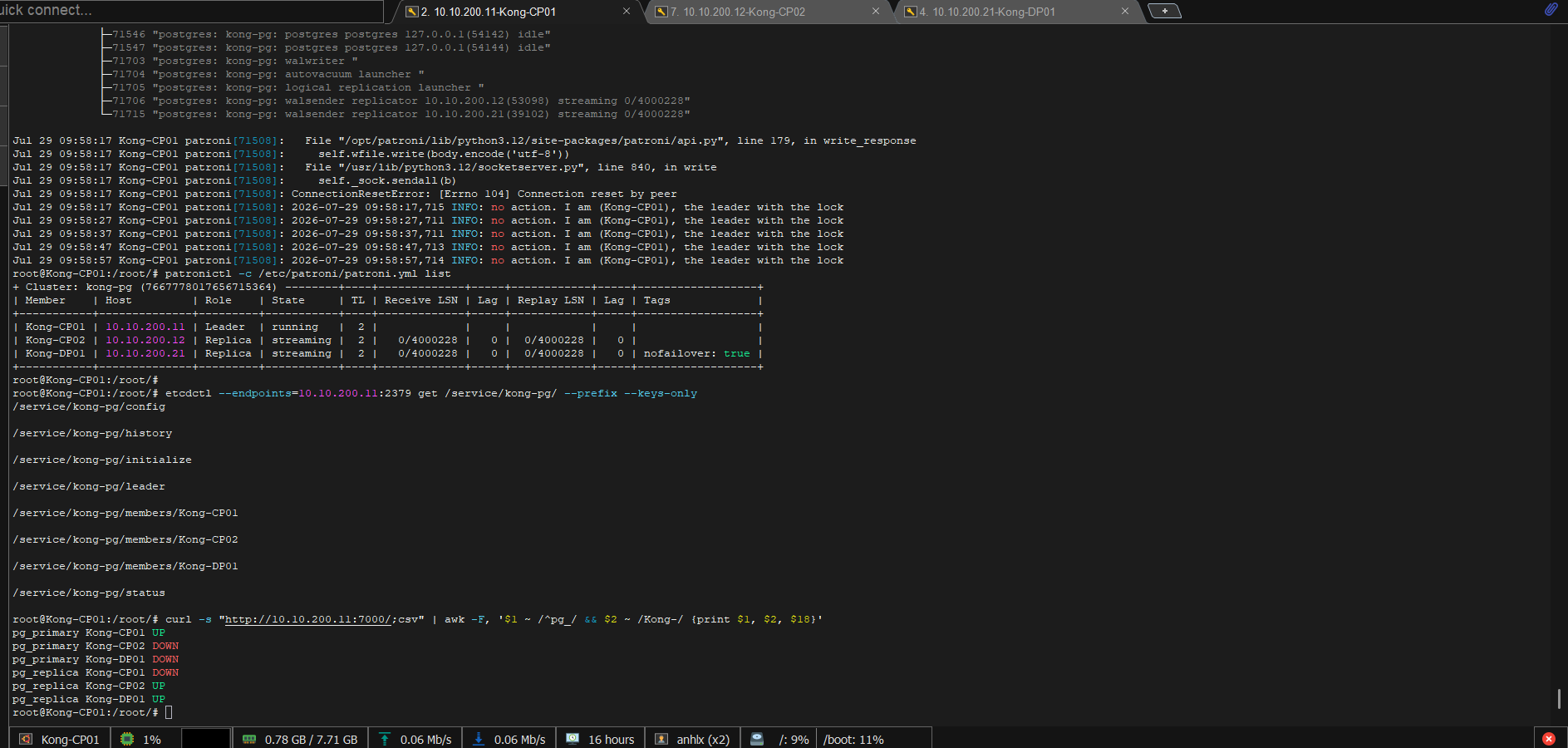
Task: Click the upload speed arrow icon
Action: (x=385, y=739)
